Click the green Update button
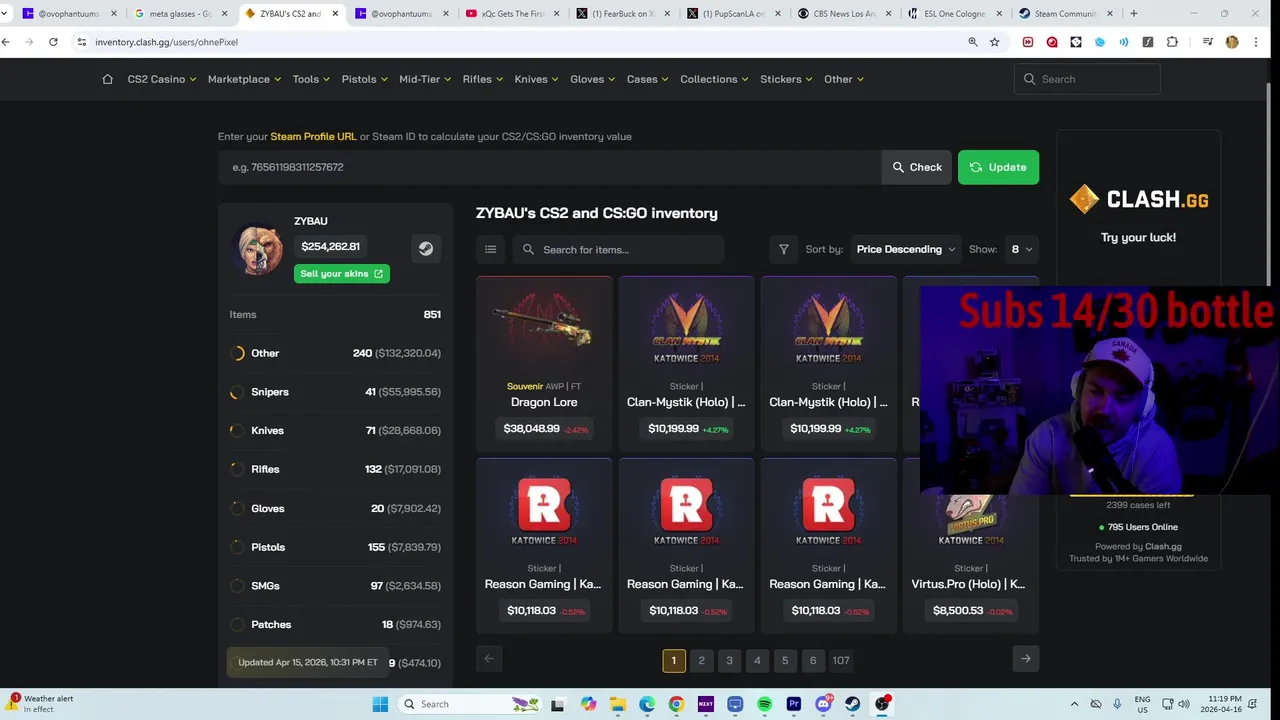 point(998,167)
